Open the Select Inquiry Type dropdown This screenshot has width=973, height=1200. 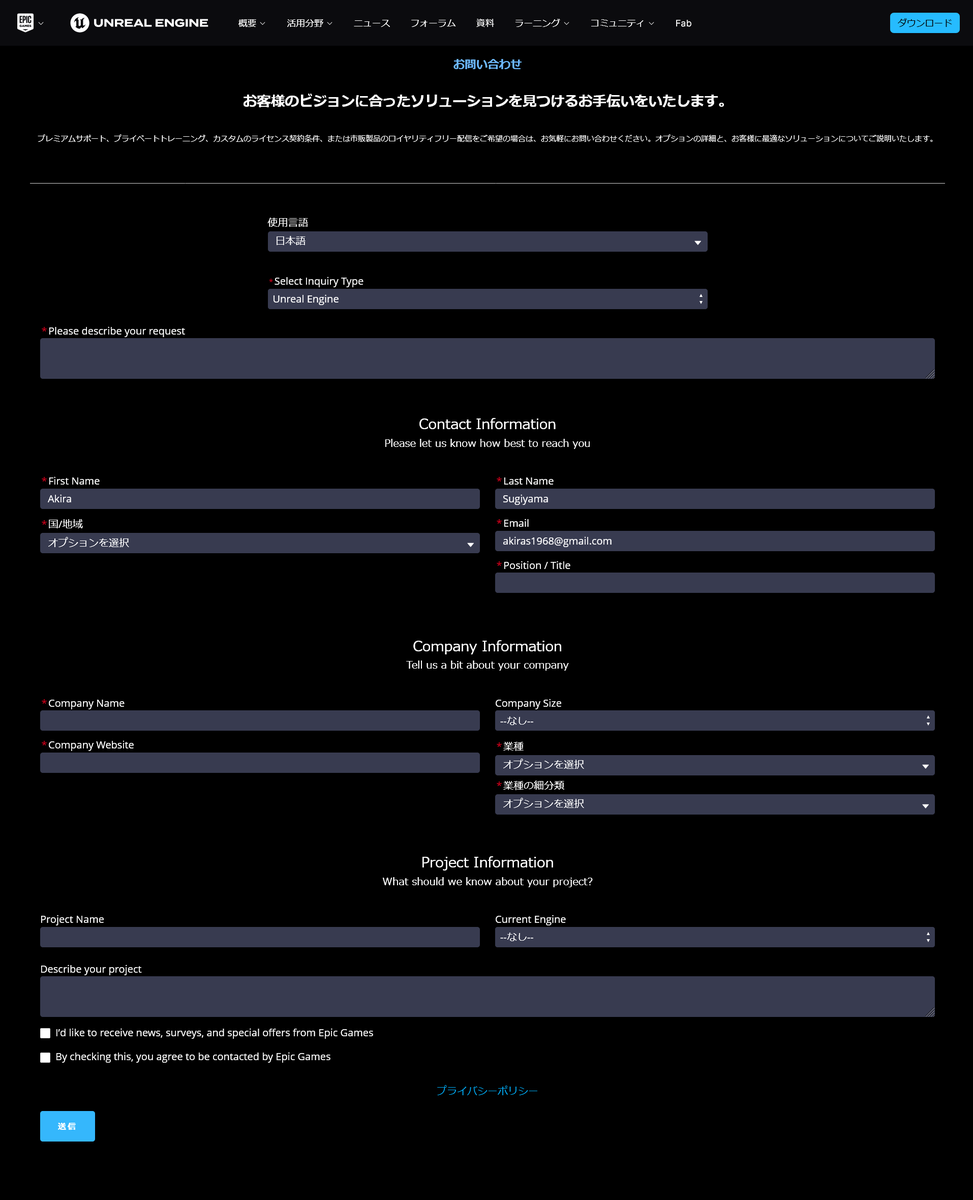487,299
